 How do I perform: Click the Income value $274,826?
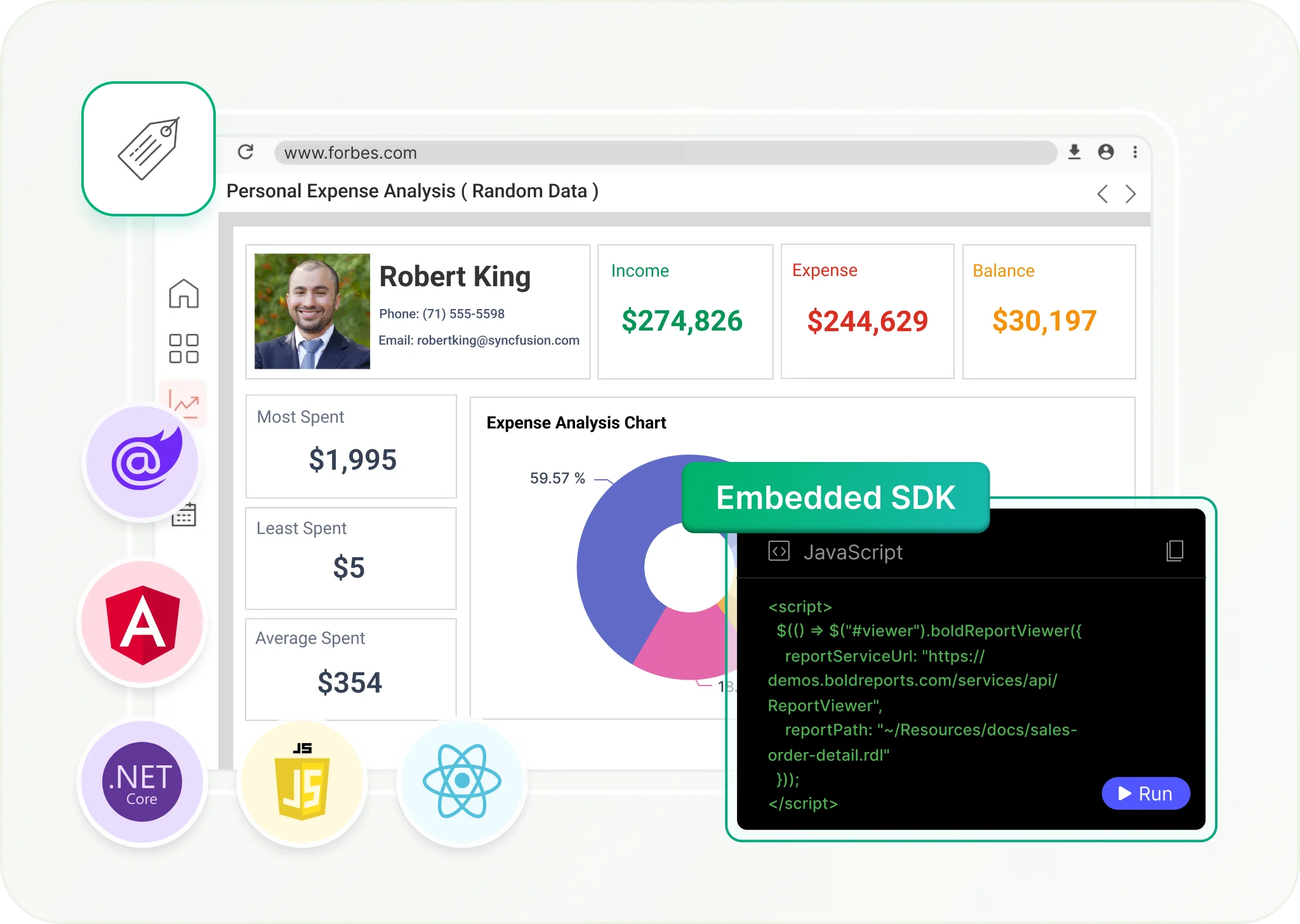coord(682,320)
